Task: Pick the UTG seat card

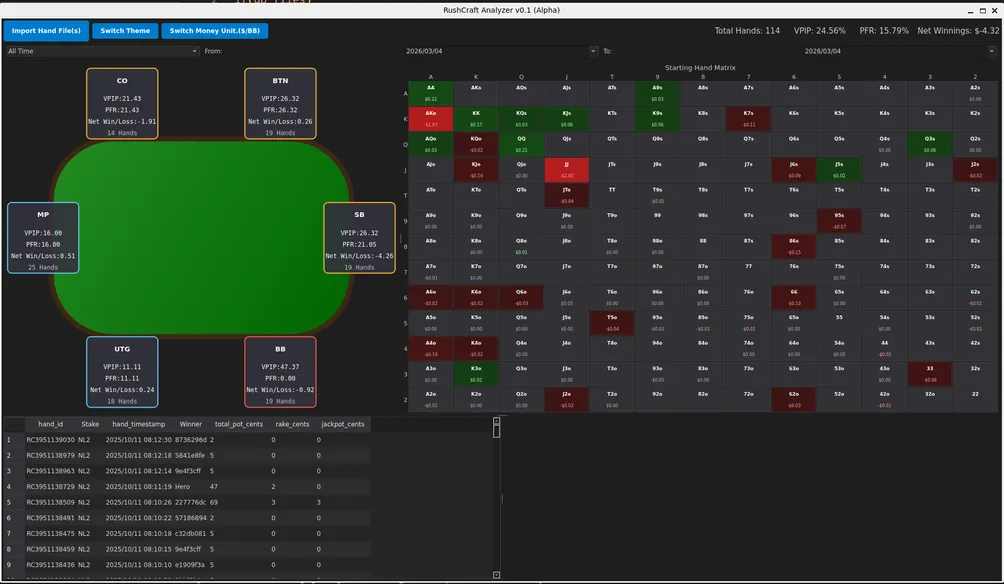Action: [122, 371]
